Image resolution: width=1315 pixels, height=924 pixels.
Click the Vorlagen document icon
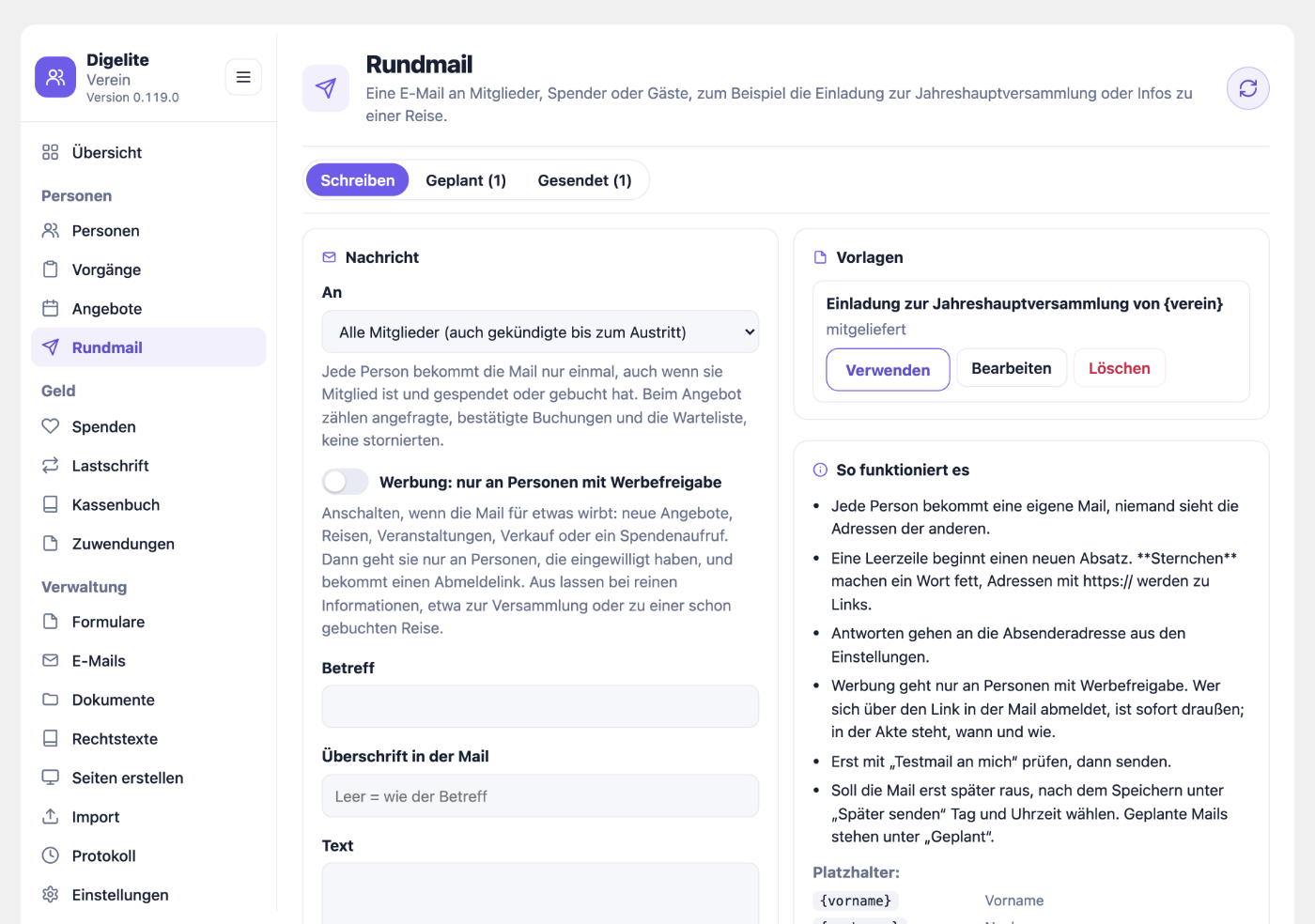[820, 257]
